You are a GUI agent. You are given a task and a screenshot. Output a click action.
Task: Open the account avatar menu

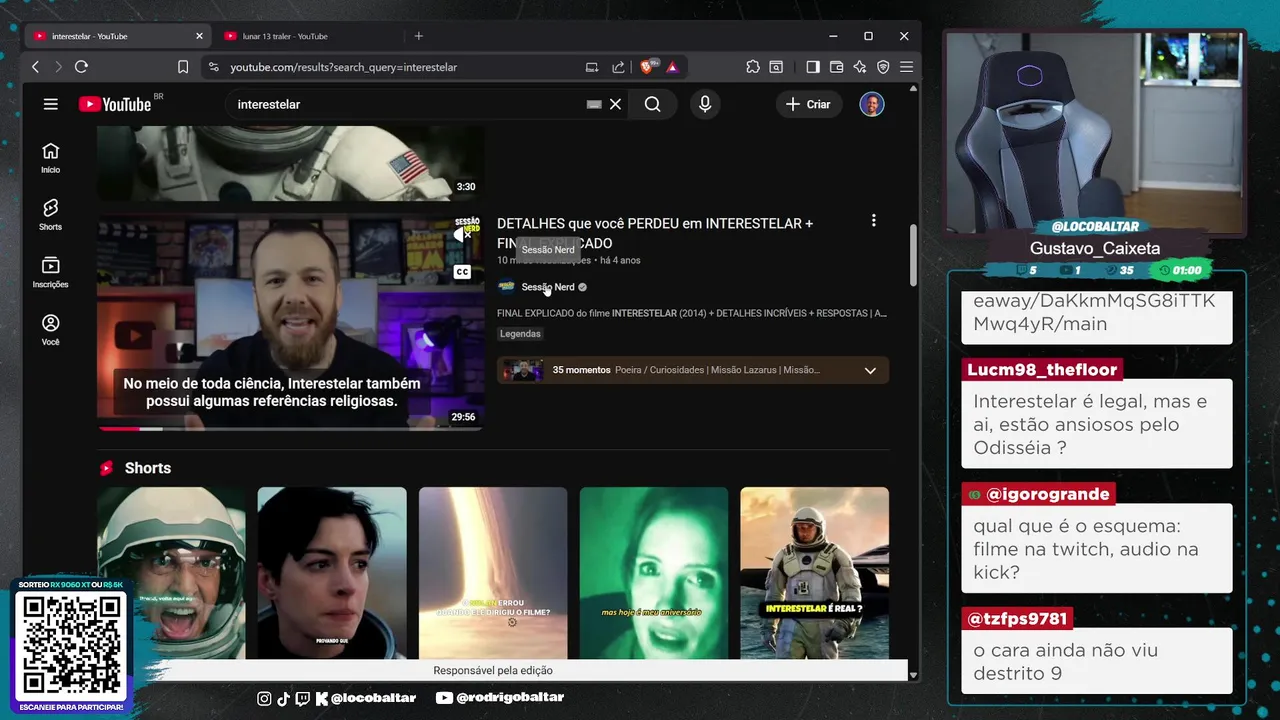click(x=872, y=104)
